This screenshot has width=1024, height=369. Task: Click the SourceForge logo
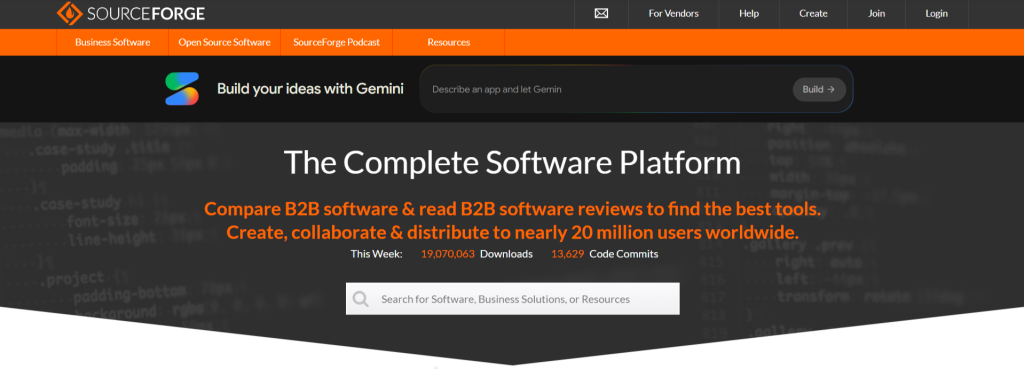[131, 13]
